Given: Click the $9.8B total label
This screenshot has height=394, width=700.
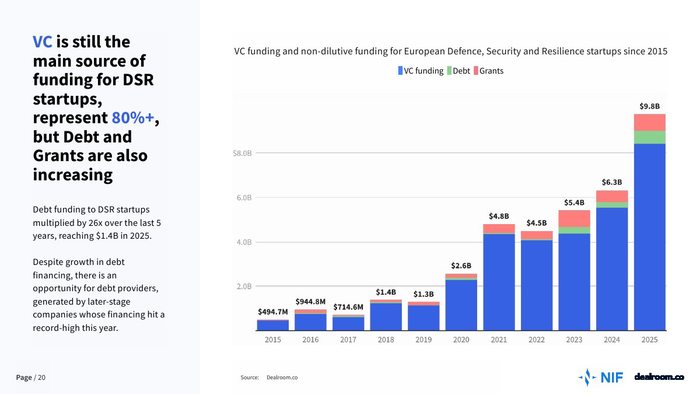Looking at the screenshot, I should 650,106.
